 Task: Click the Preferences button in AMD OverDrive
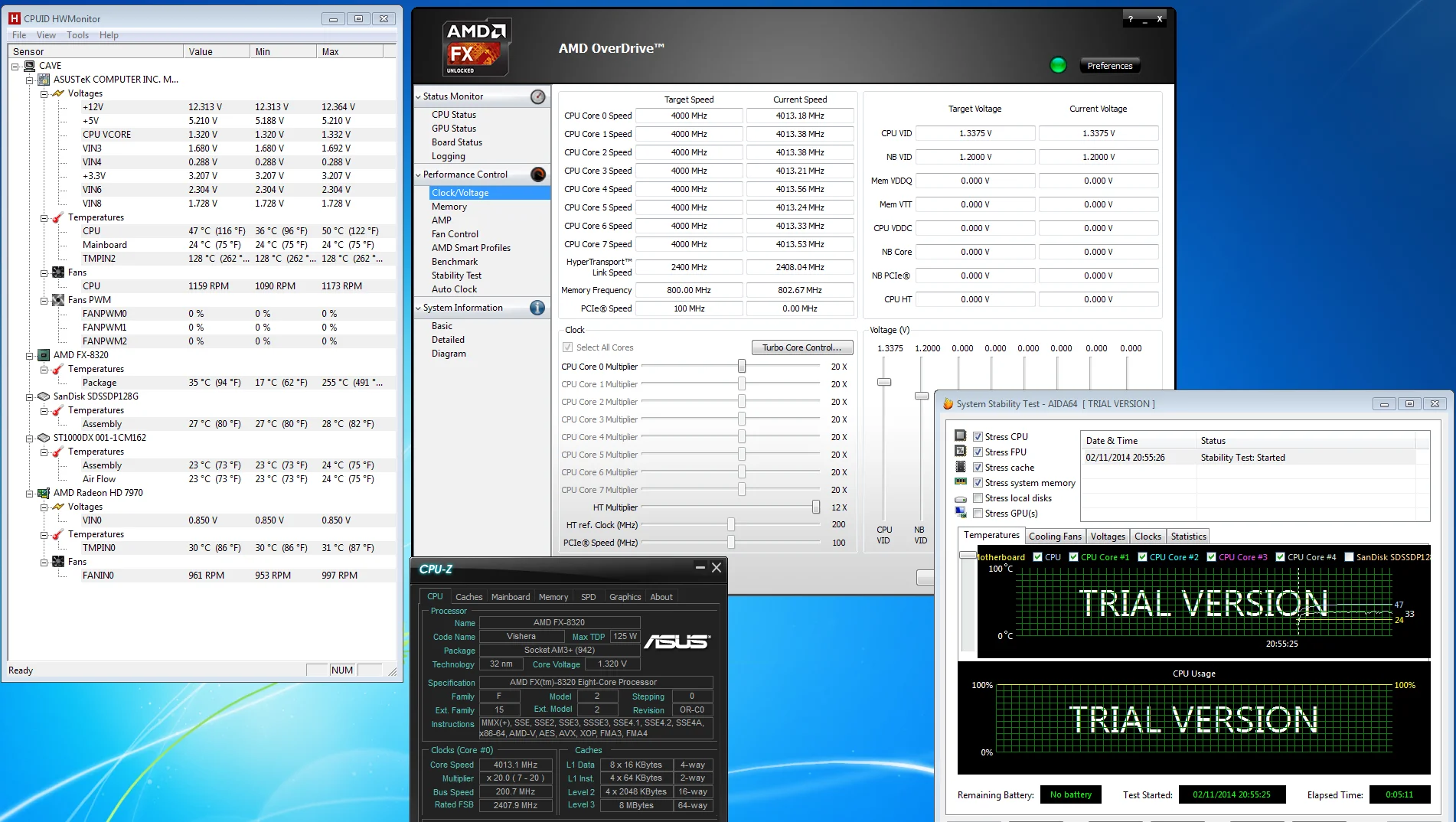1110,66
